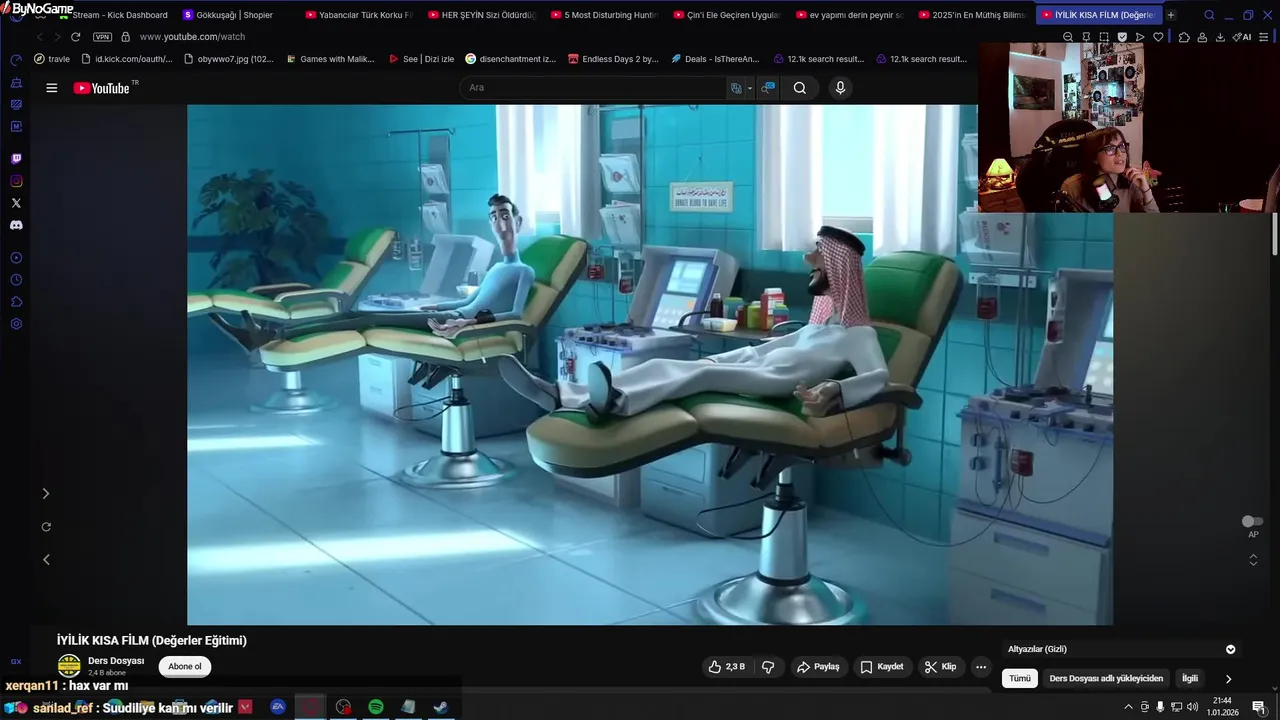The width and height of the screenshot is (1280, 720).
Task: Expand the 'Altyazılar (Gizli)' panel
Action: click(1230, 649)
